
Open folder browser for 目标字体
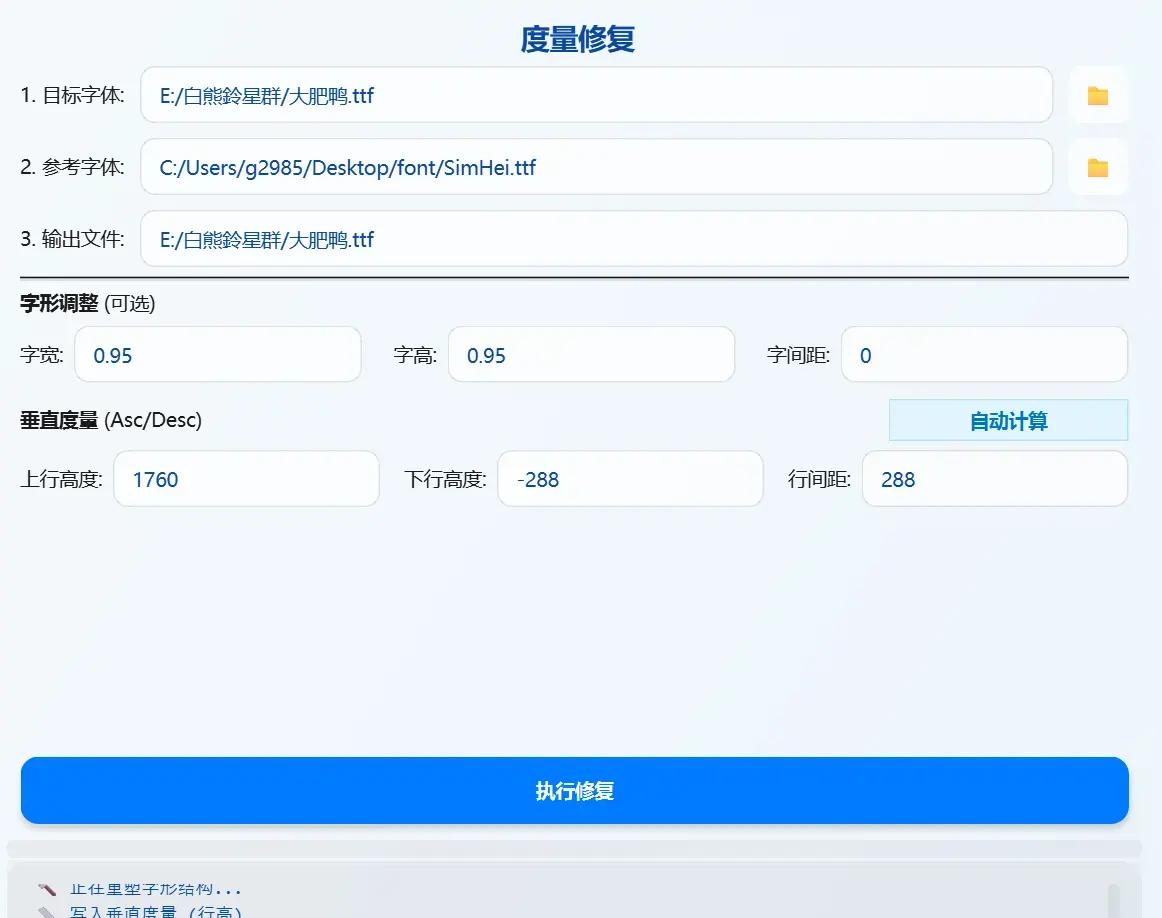(1098, 95)
